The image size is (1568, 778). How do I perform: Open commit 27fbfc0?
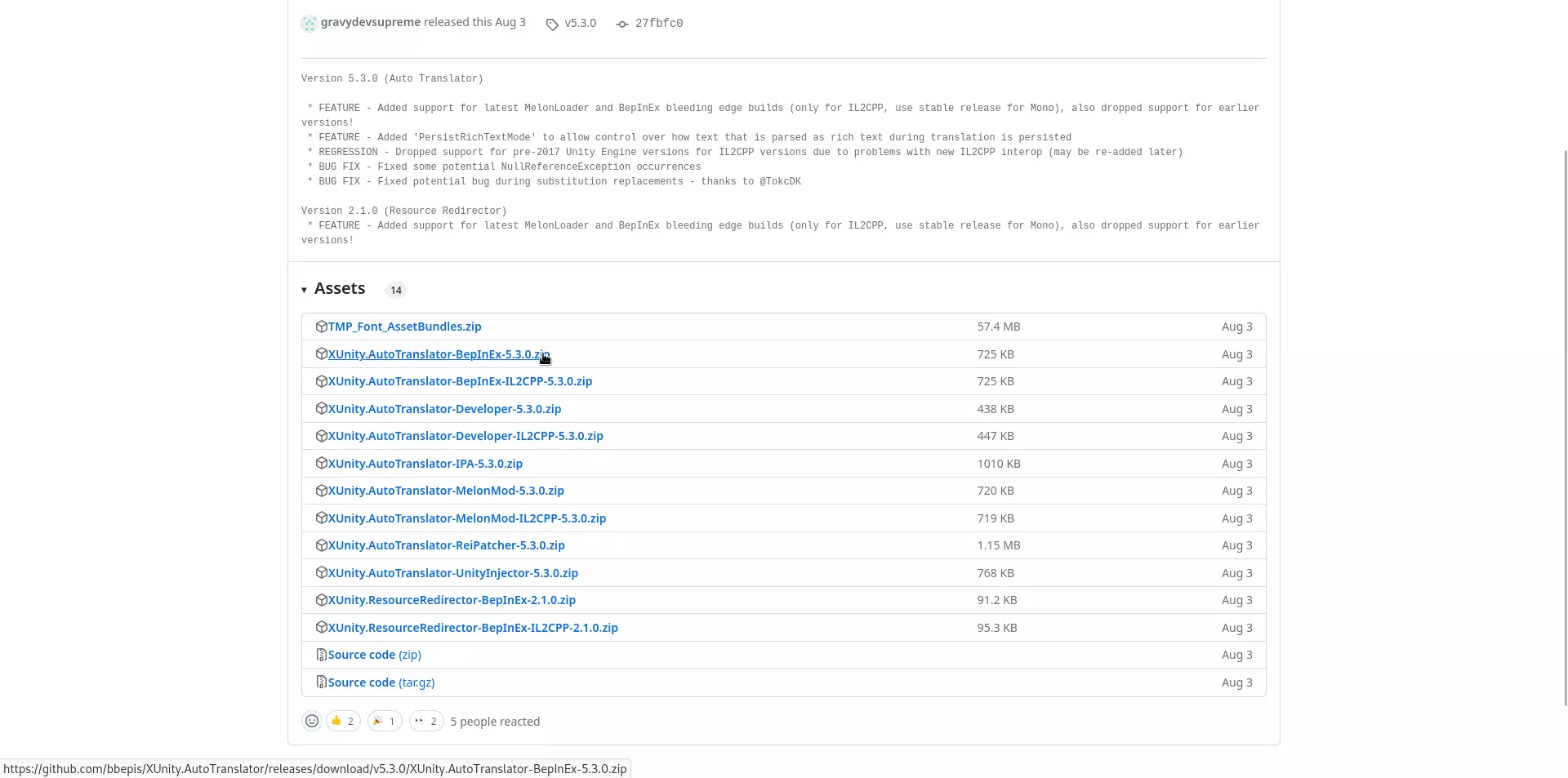pyautogui.click(x=659, y=23)
